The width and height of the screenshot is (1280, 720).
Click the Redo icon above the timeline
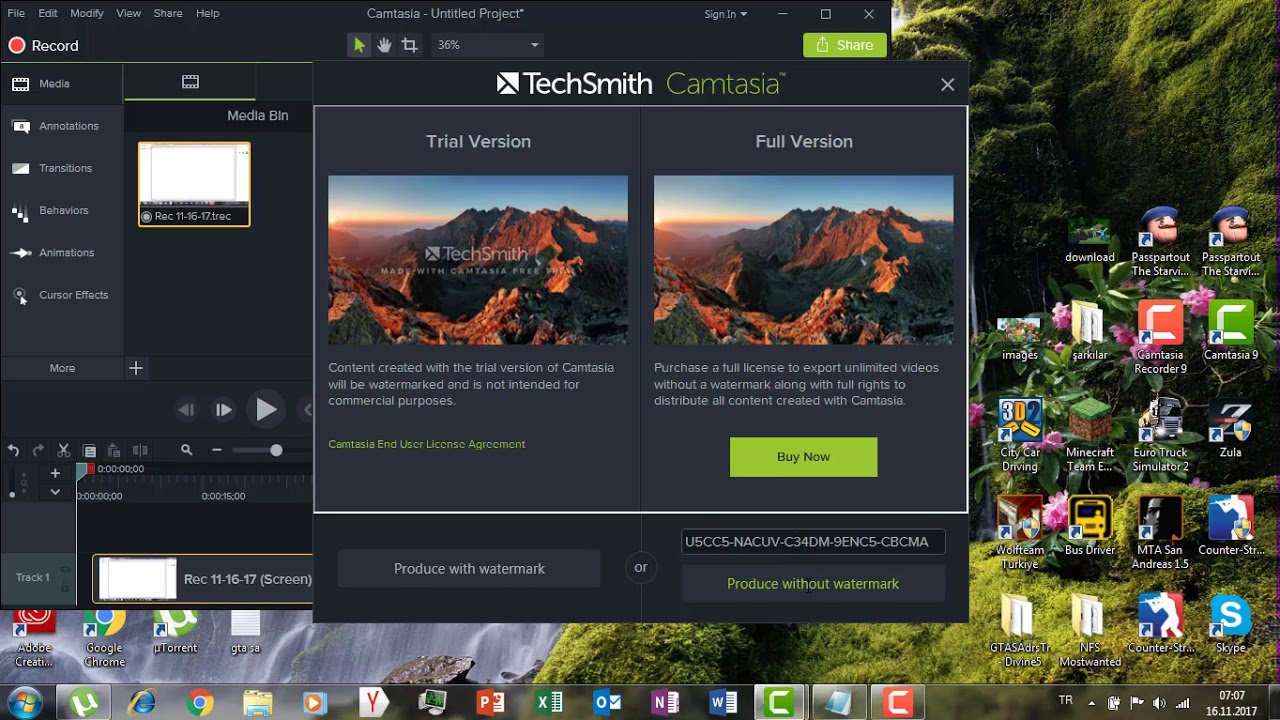point(38,451)
